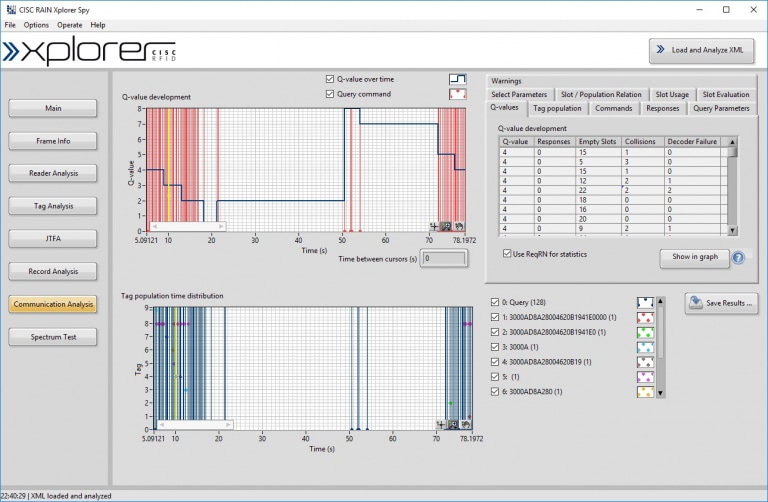Viewport: 768px width, 502px height.
Task: Toggle 6: 3000AD8A280 (1) checkbox
Action: [x=495, y=392]
